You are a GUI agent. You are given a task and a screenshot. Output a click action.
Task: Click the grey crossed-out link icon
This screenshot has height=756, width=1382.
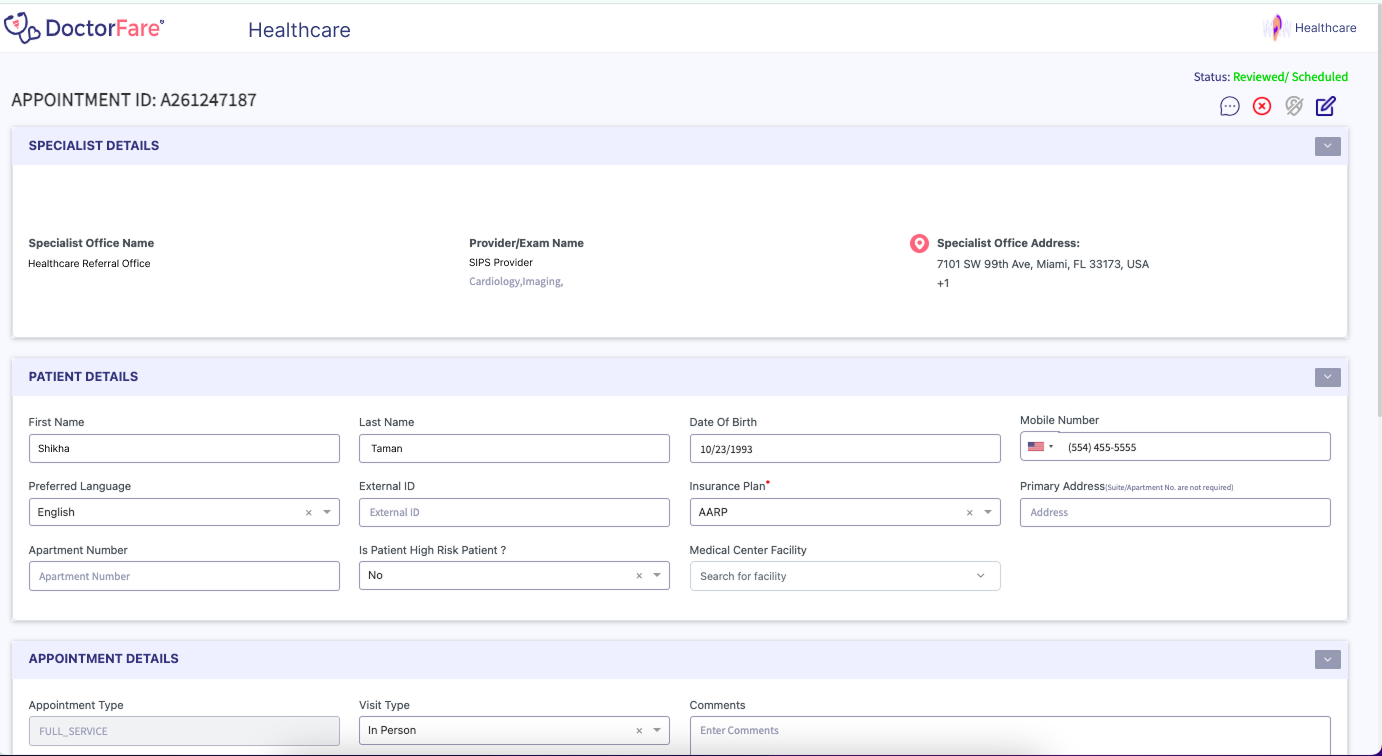1294,106
